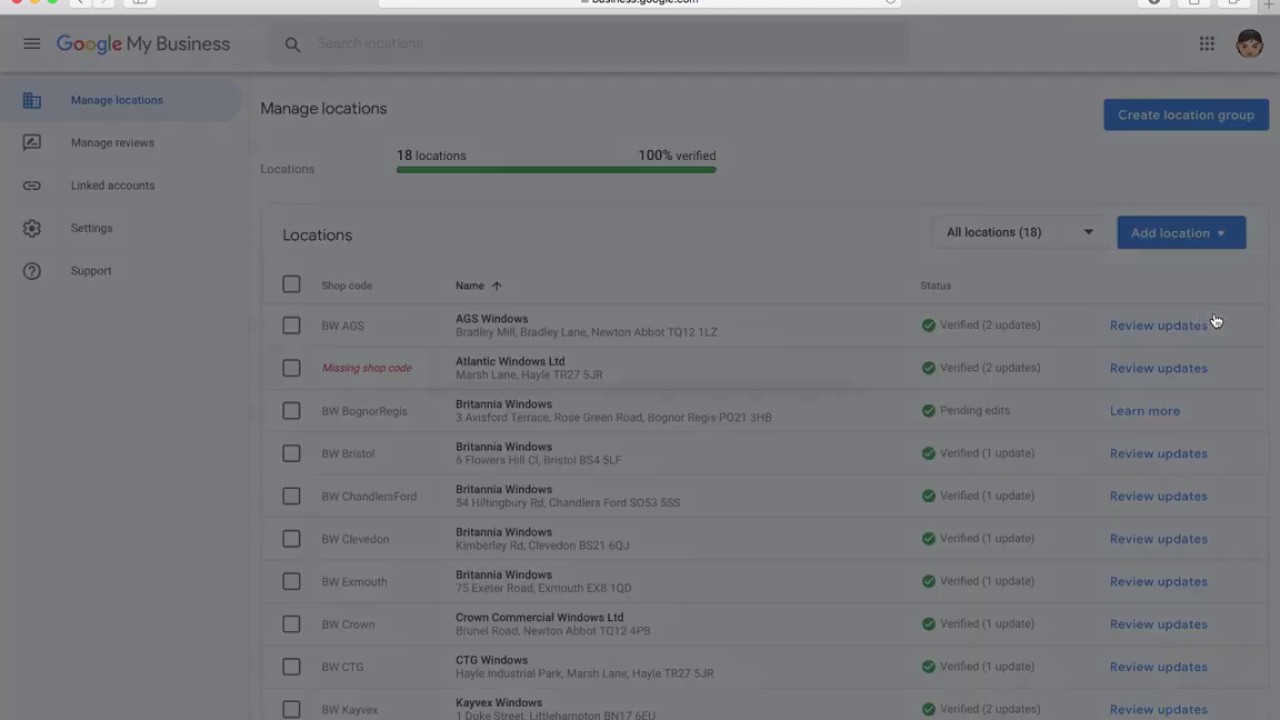Open Settings via the gear icon
Viewport: 1280px width, 720px height.
(32, 228)
